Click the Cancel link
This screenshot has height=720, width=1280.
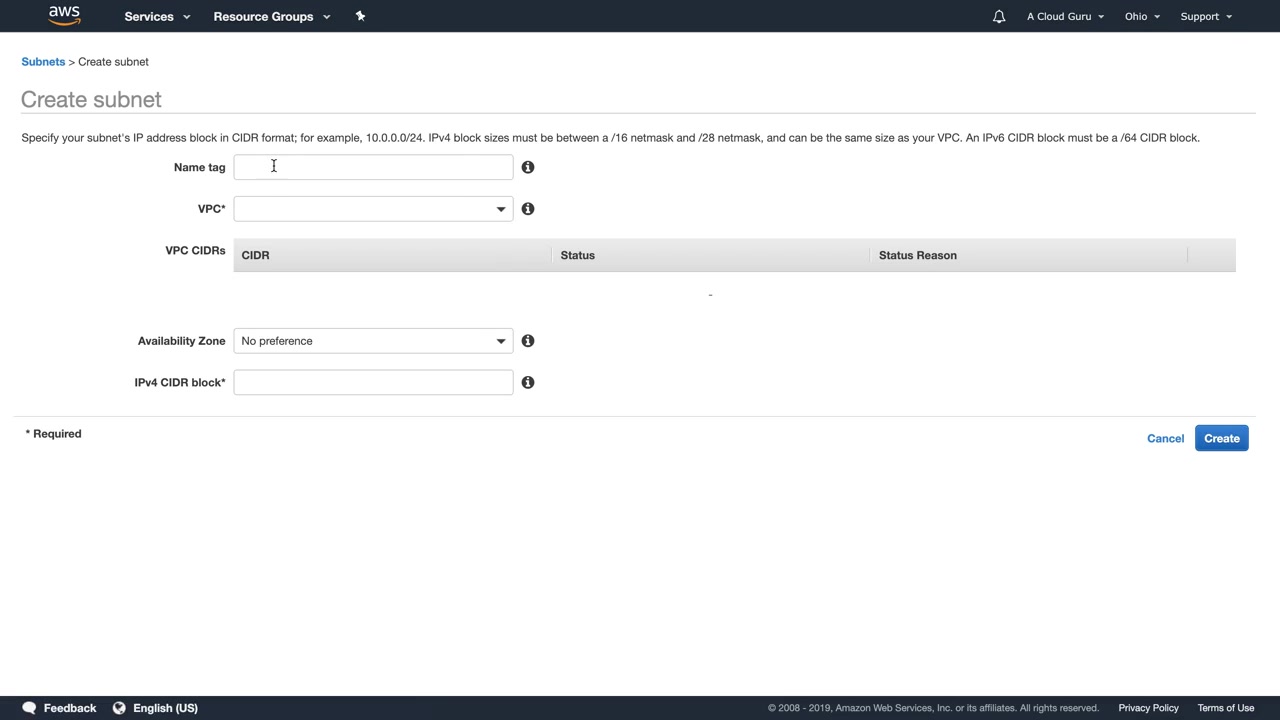(x=1165, y=438)
